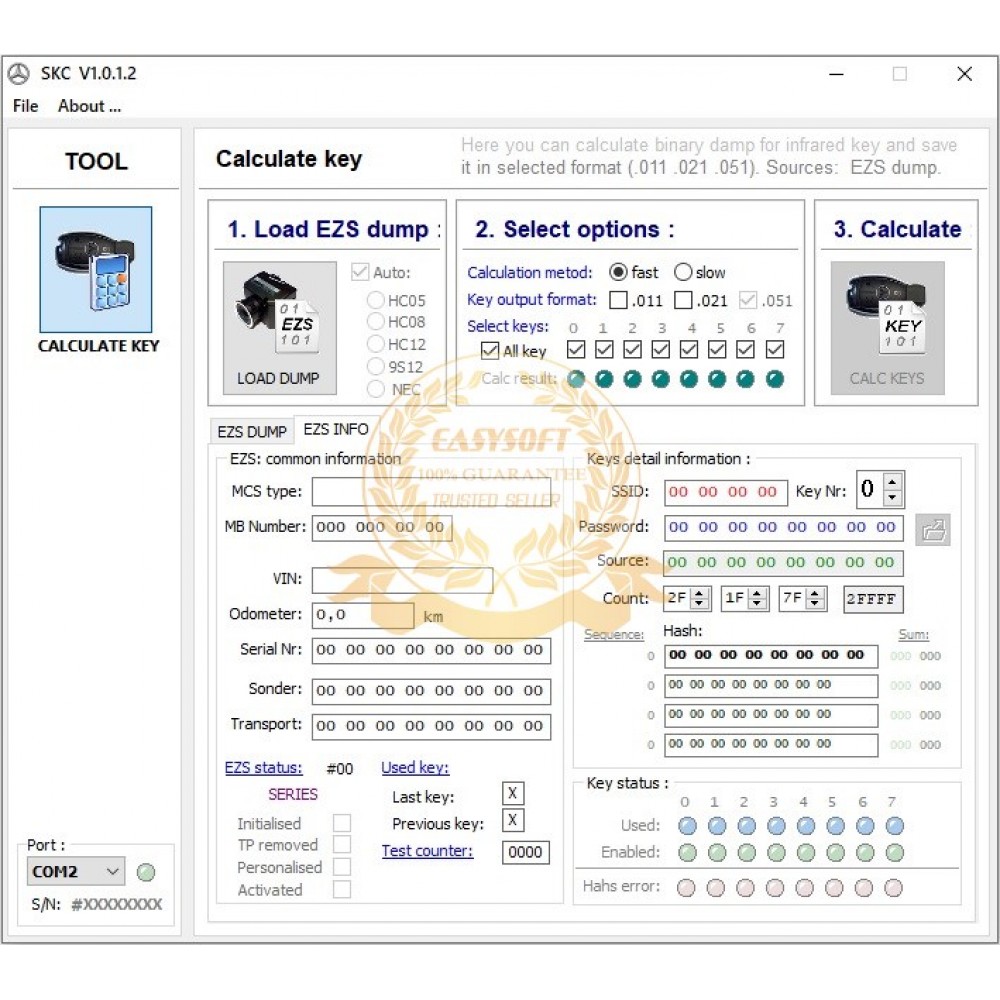Select the HC08 radio option
This screenshot has width=1000, height=1000.
(376, 321)
